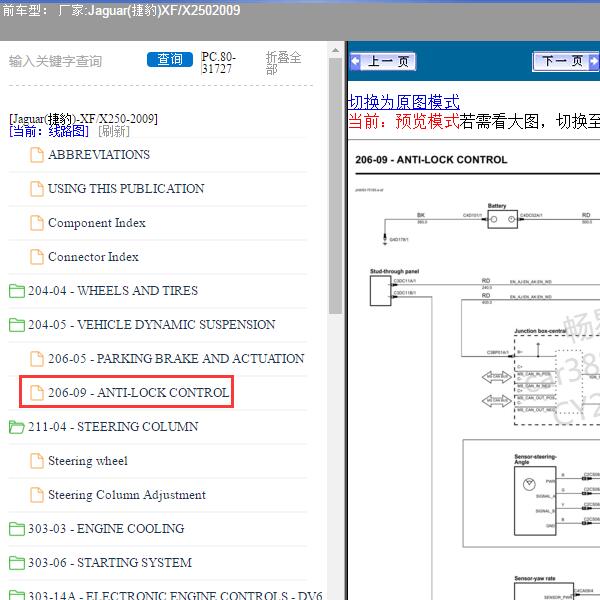Open the Connector Index entry
Image resolution: width=600 pixels, height=600 pixels.
click(93, 257)
